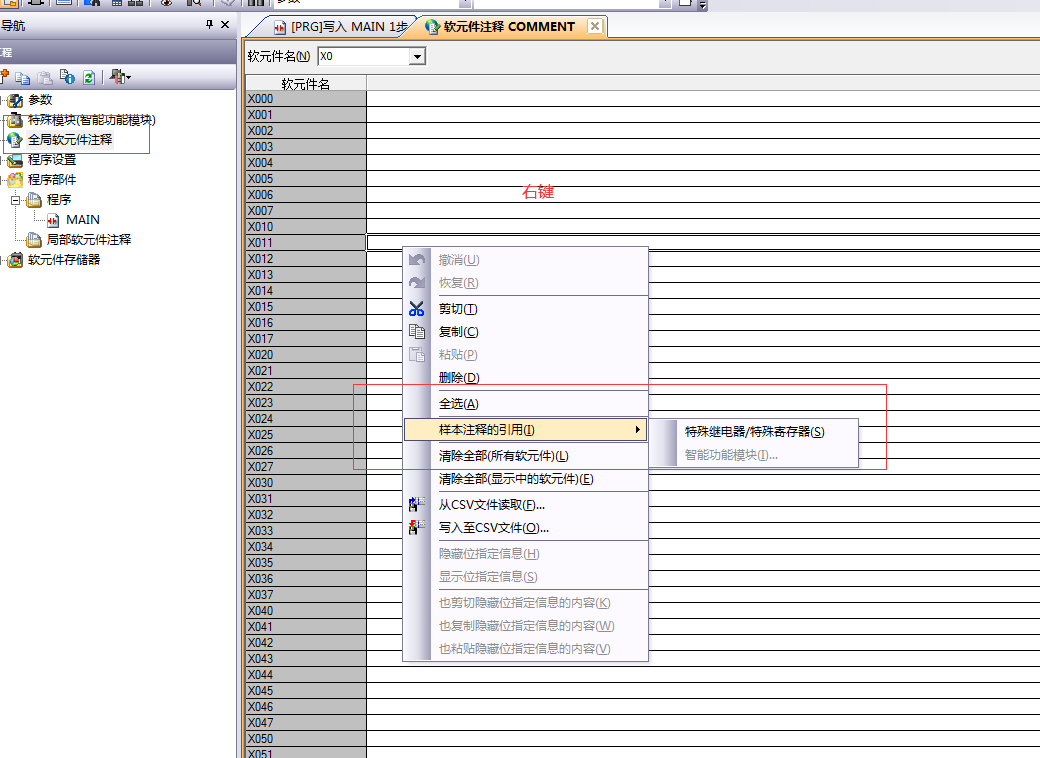The height and width of the screenshot is (758, 1040).
Task: Open the 软元件名 device name dropdown
Action: pyautogui.click(x=417, y=57)
